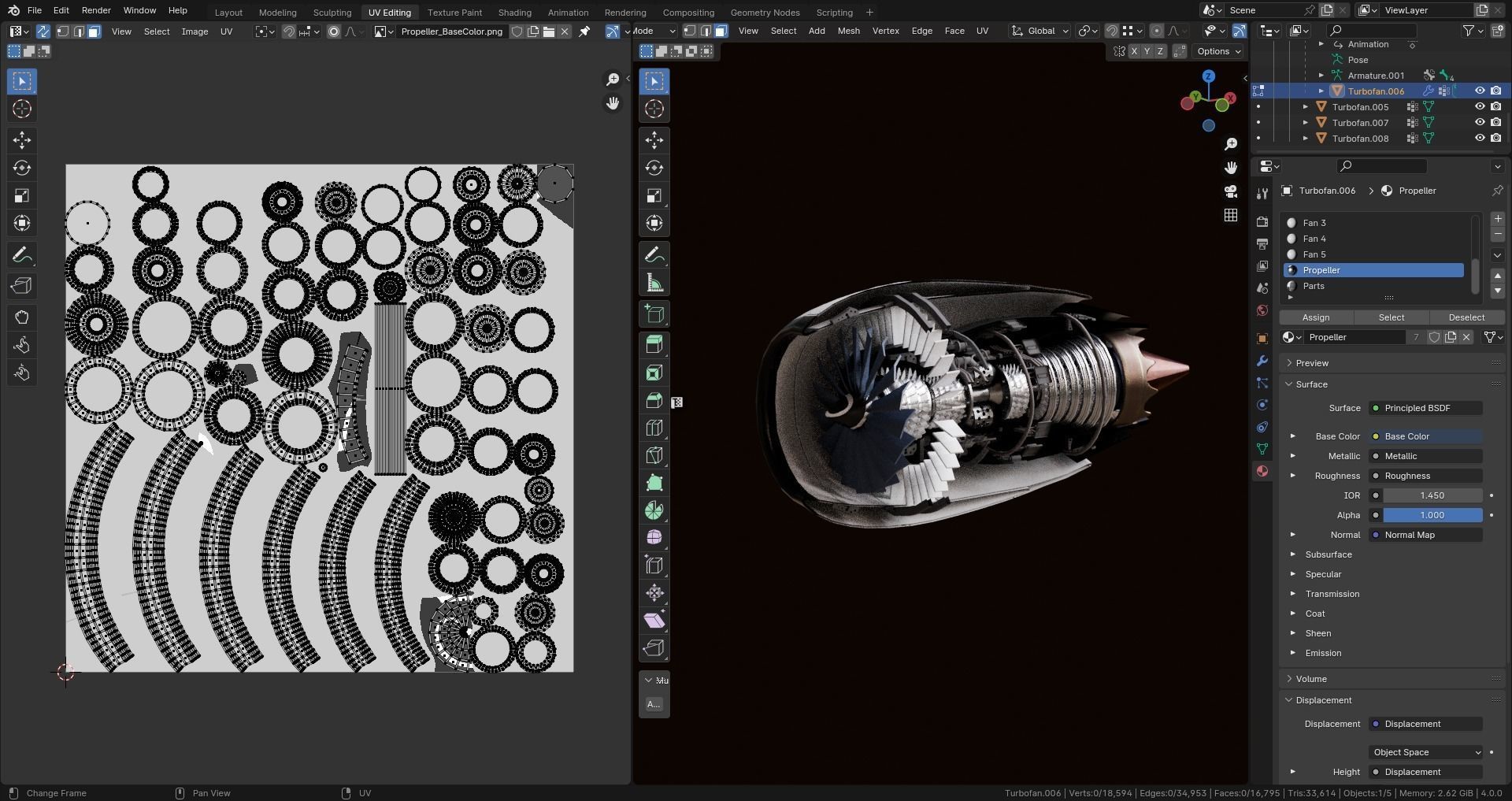Choose the Grab sculpt tool in UV editor
The height and width of the screenshot is (801, 1512).
click(22, 317)
